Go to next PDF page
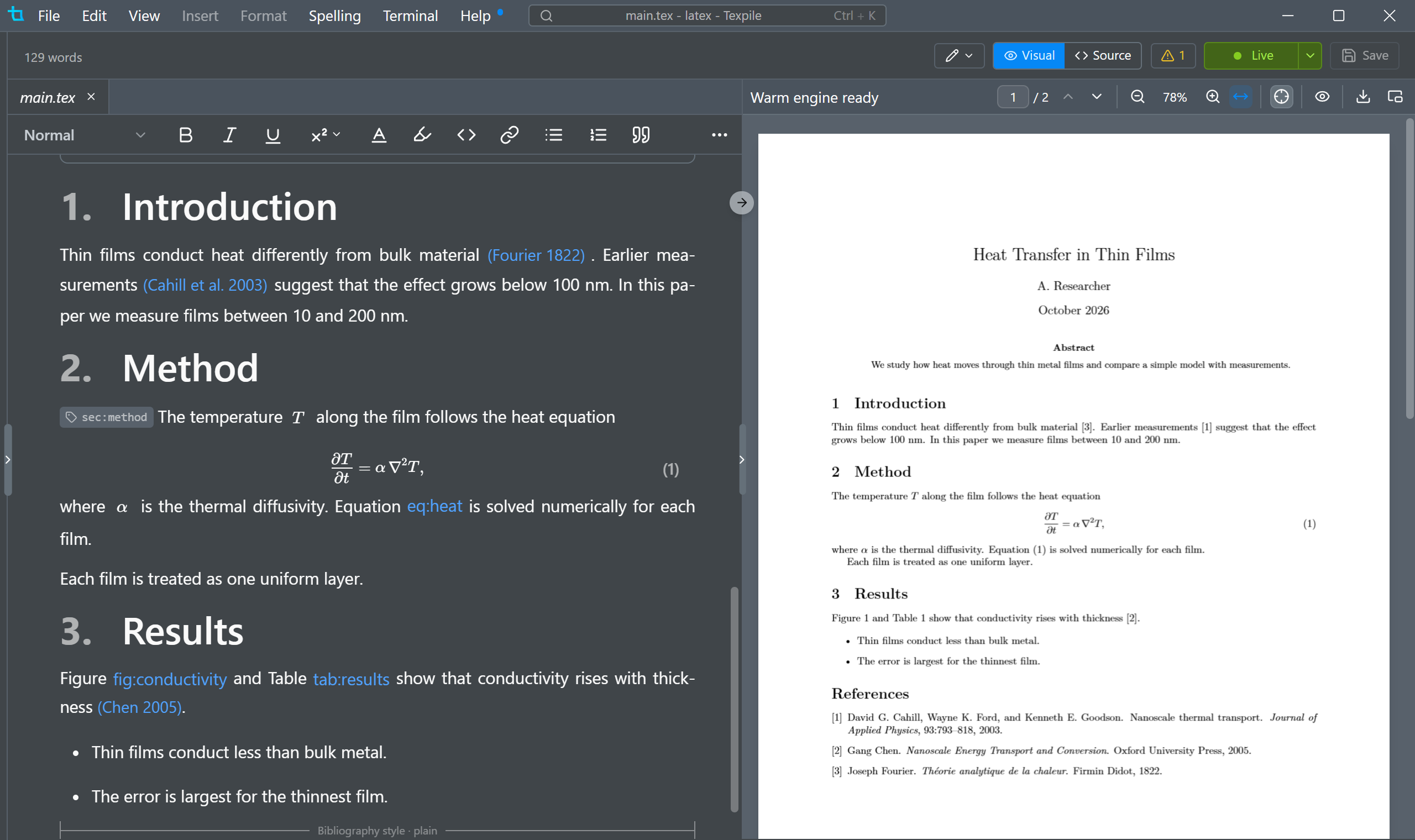Image resolution: width=1415 pixels, height=840 pixels. pyautogui.click(x=1096, y=97)
